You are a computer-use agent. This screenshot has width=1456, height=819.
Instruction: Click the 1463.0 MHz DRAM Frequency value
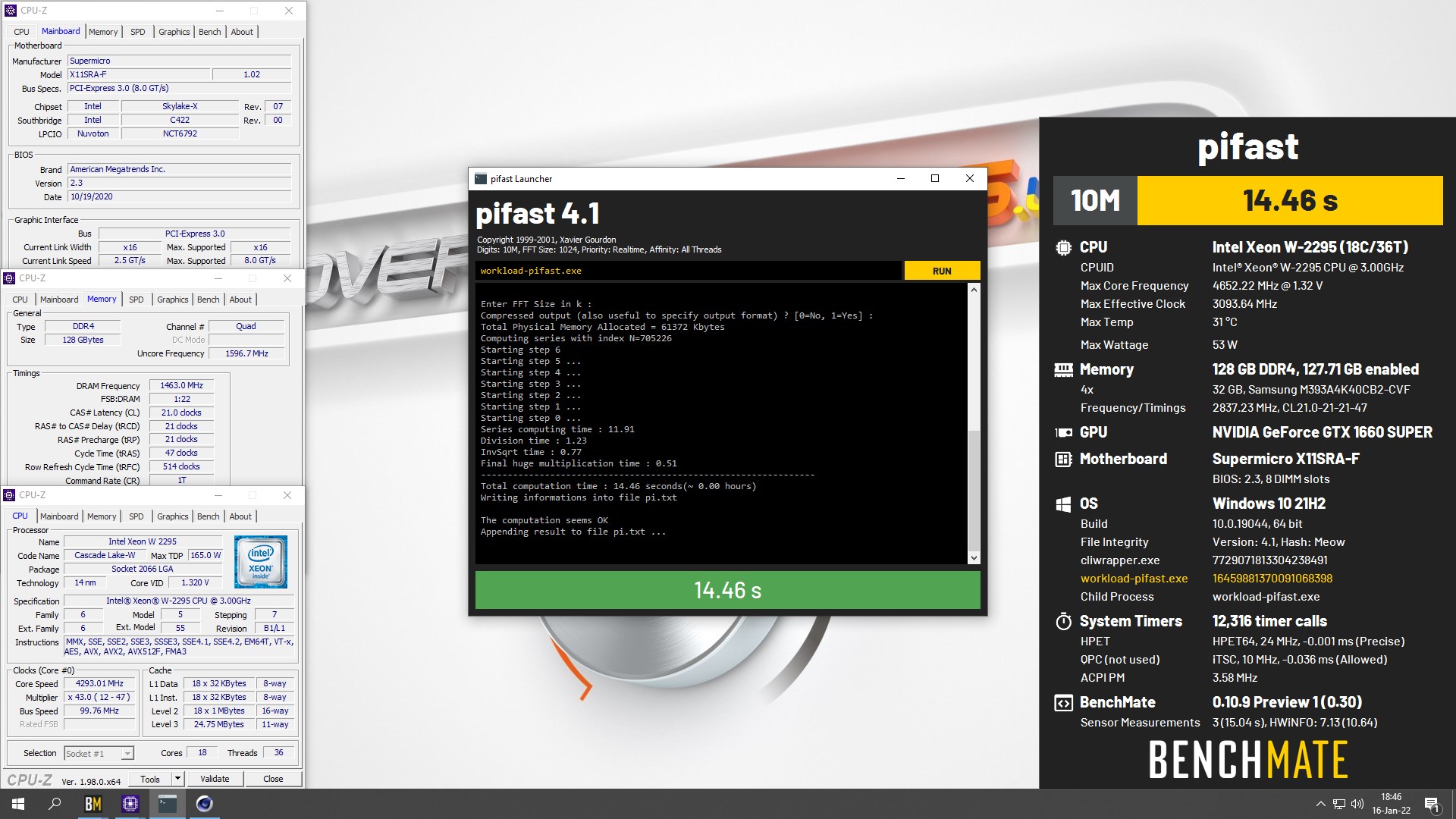point(181,385)
